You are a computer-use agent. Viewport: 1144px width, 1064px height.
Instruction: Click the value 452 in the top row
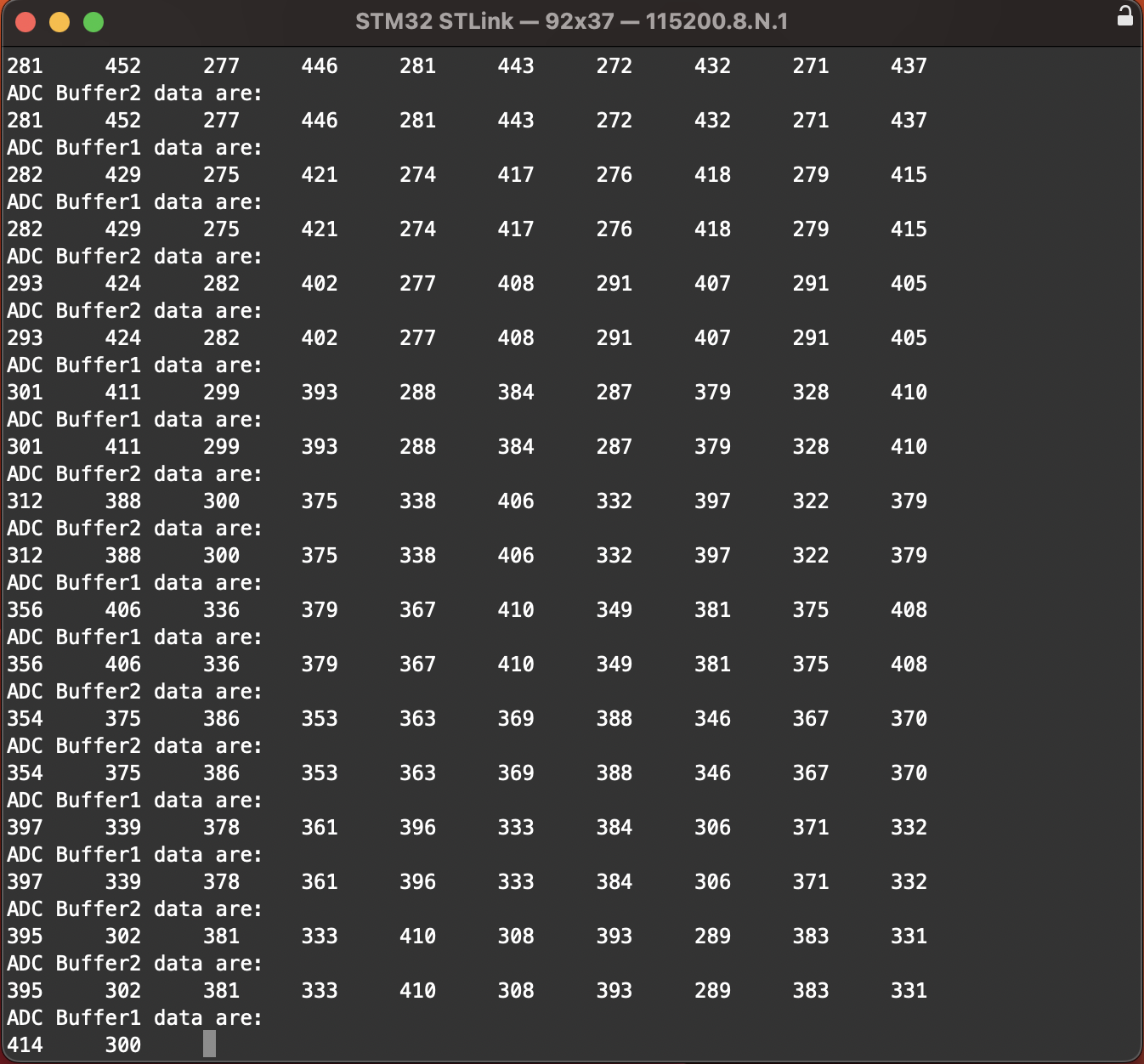pos(122,66)
